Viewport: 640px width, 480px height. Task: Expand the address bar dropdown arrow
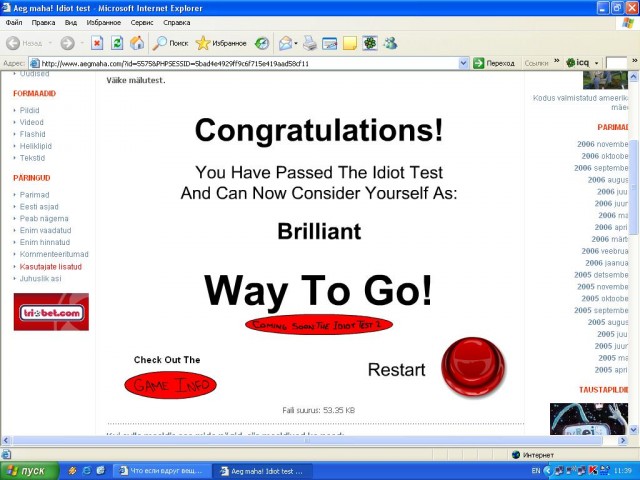pos(463,63)
